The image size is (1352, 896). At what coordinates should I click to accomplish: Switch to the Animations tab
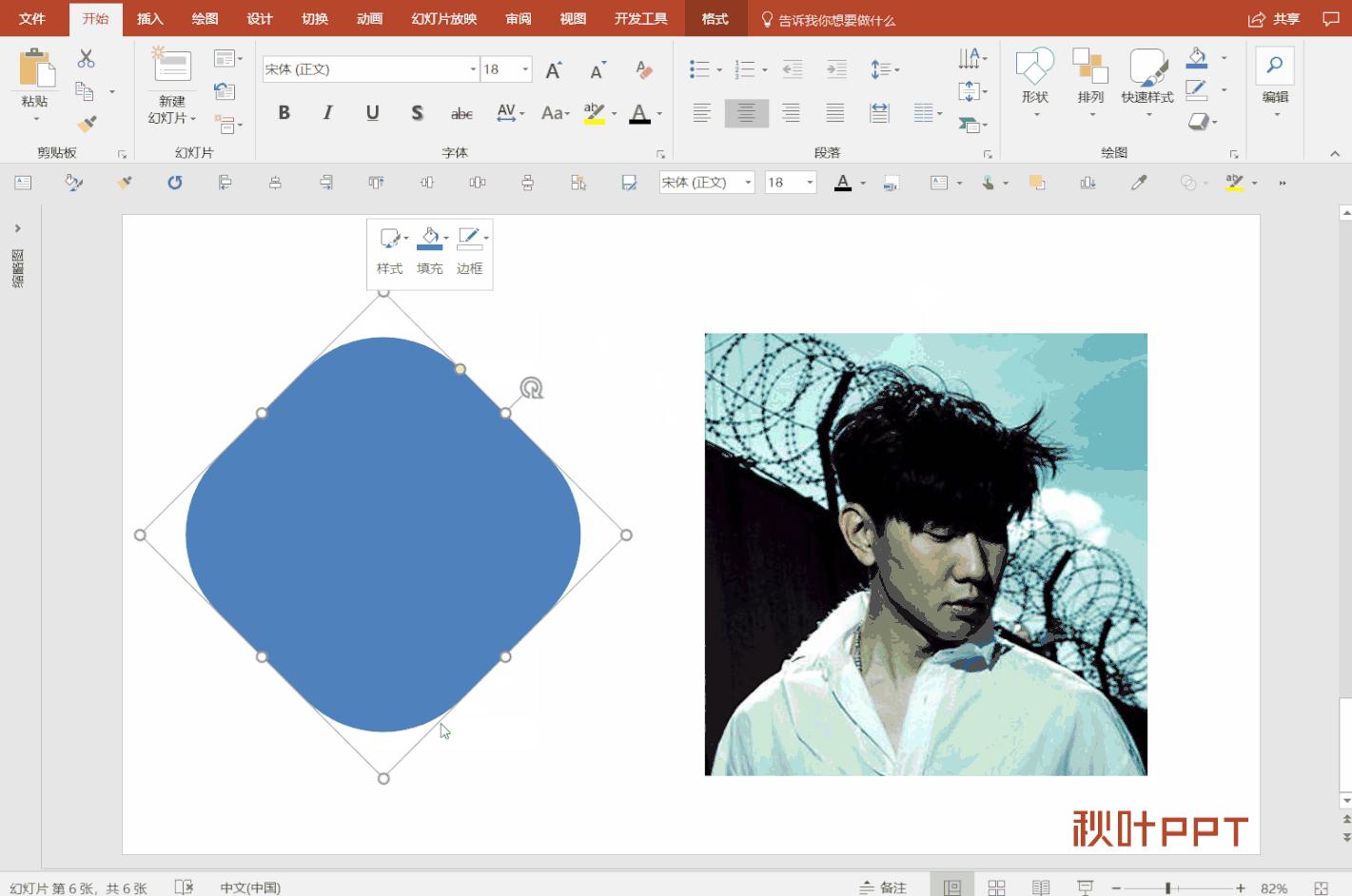pos(369,19)
